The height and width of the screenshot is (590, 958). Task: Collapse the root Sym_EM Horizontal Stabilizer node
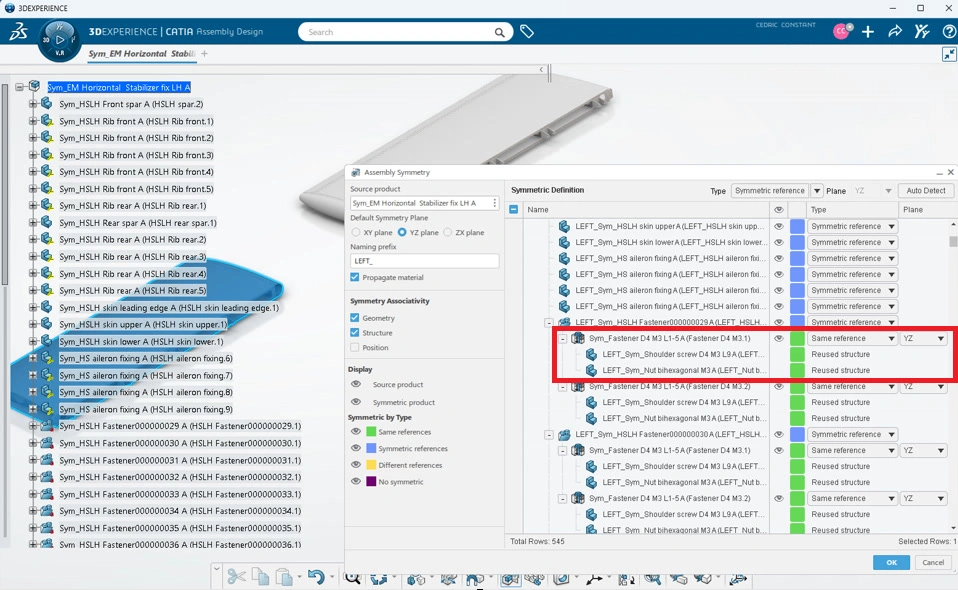[20, 87]
